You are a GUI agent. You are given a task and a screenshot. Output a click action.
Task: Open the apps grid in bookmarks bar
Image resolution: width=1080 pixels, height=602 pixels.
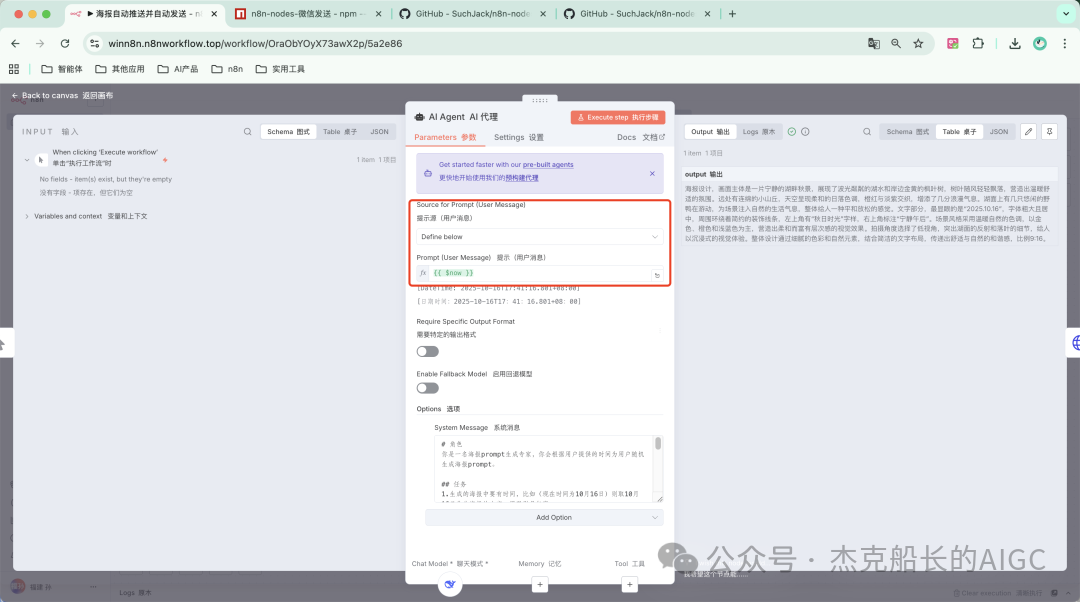[x=14, y=69]
